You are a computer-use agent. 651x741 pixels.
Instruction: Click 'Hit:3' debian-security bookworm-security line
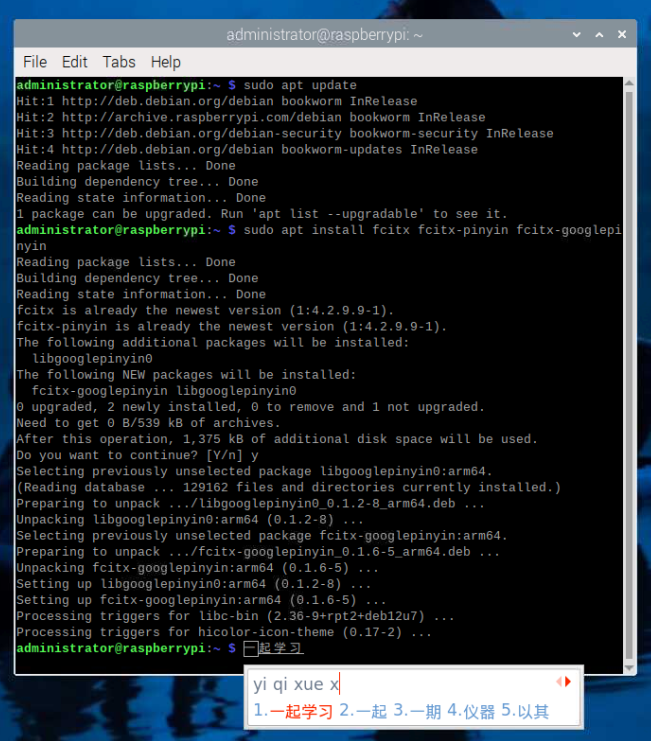click(285, 133)
